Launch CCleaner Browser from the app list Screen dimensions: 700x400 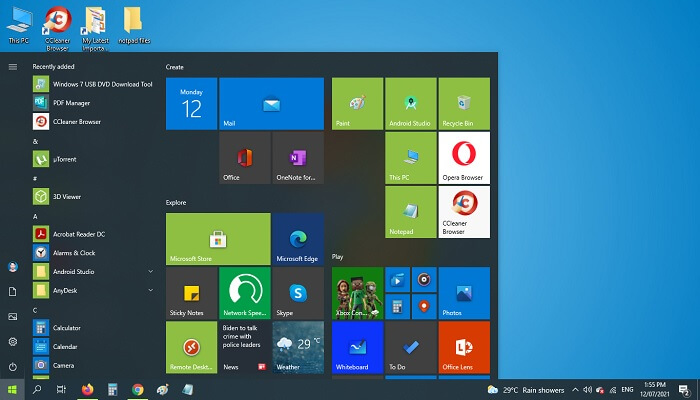pyautogui.click(x=93, y=121)
